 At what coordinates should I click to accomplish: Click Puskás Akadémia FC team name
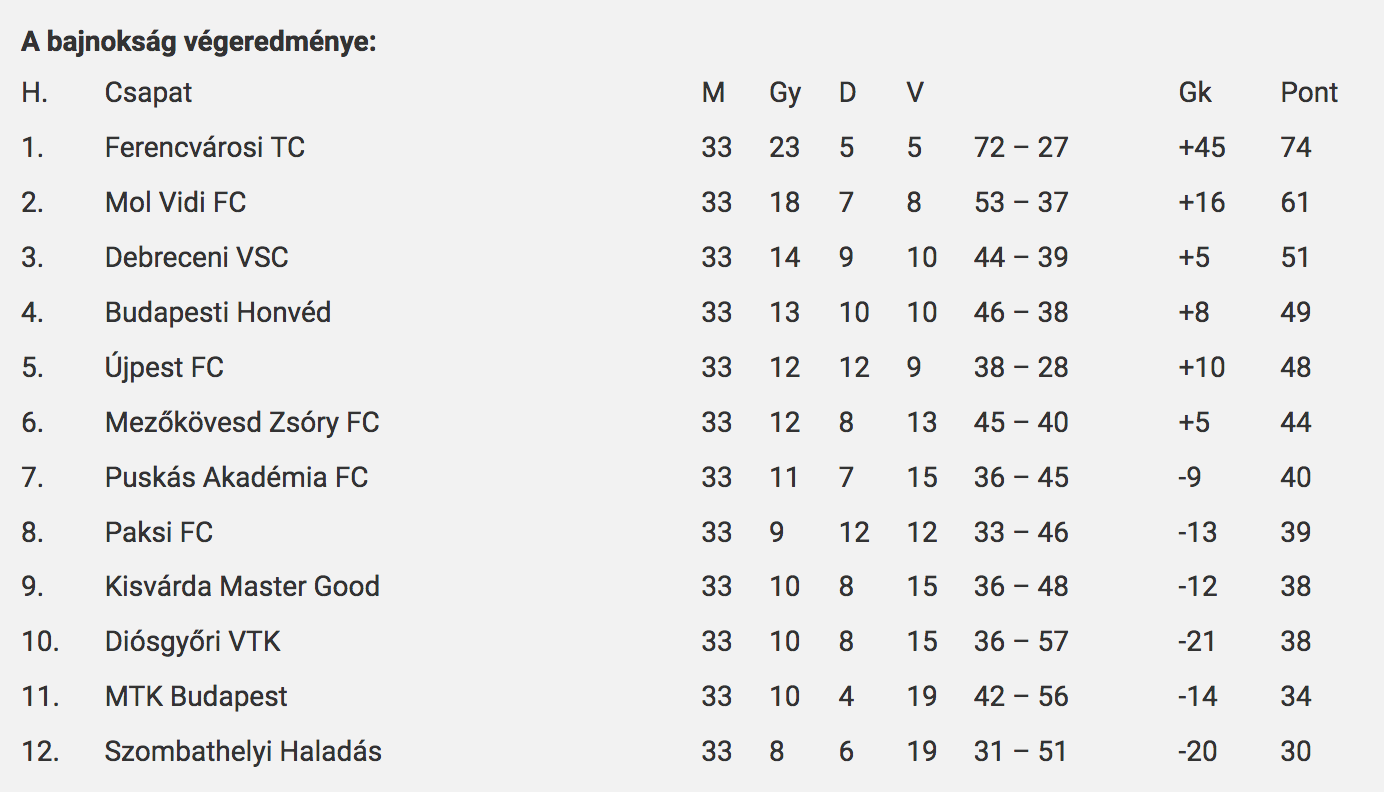click(x=236, y=478)
